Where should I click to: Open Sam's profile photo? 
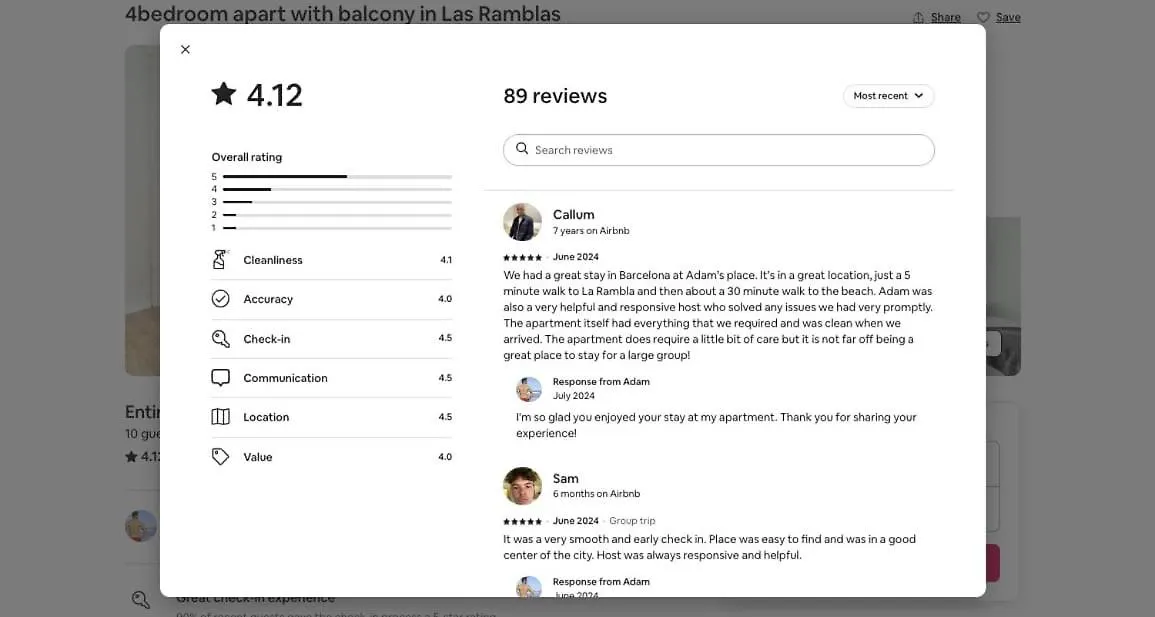522,486
